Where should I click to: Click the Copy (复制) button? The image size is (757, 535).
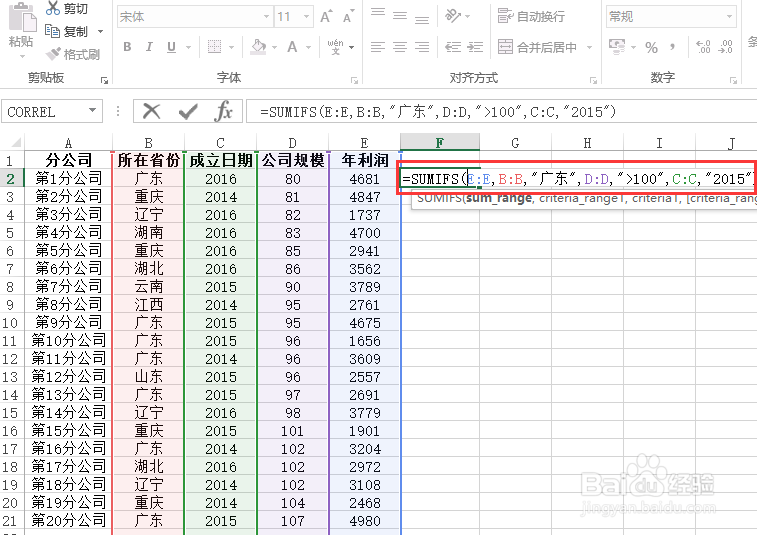tap(67, 32)
